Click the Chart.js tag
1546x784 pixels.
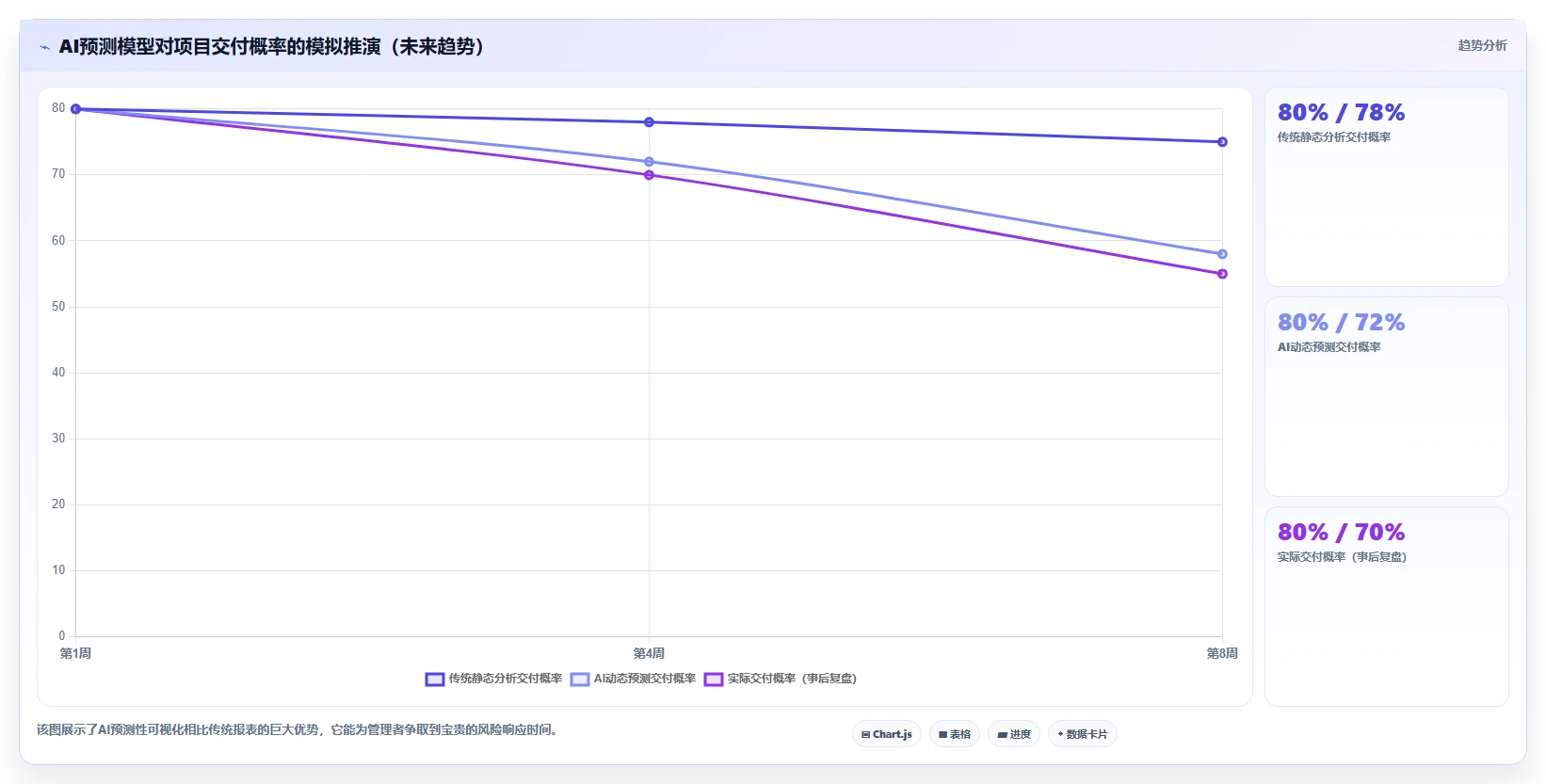887,734
